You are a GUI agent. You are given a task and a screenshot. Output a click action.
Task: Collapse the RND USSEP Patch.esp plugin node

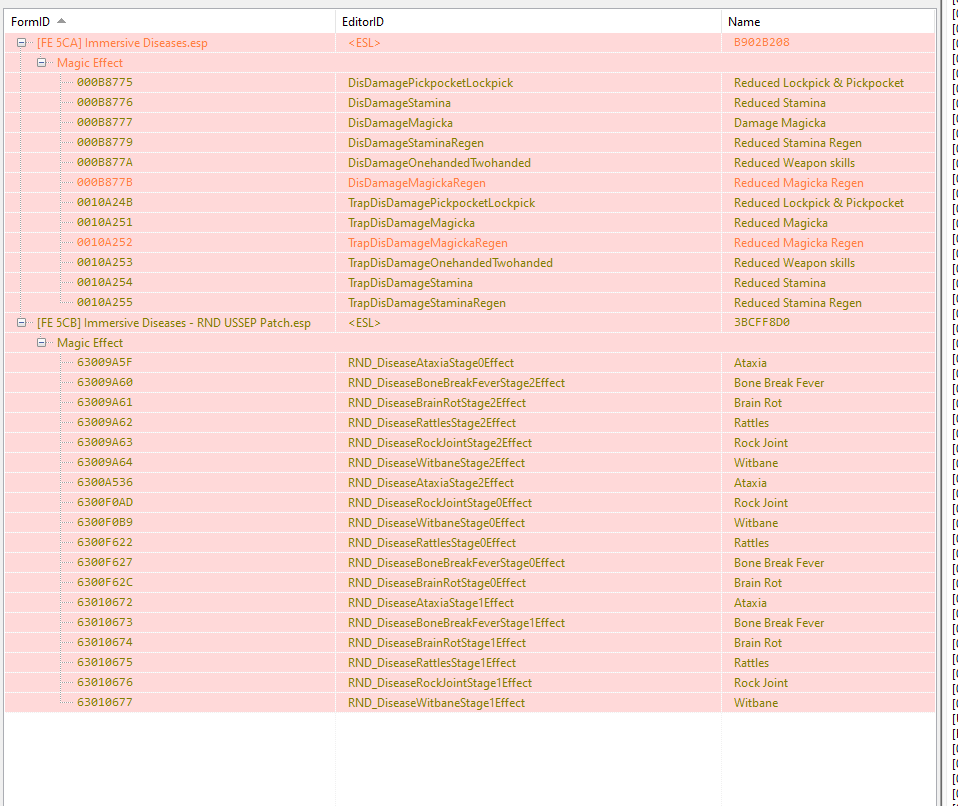coord(21,323)
